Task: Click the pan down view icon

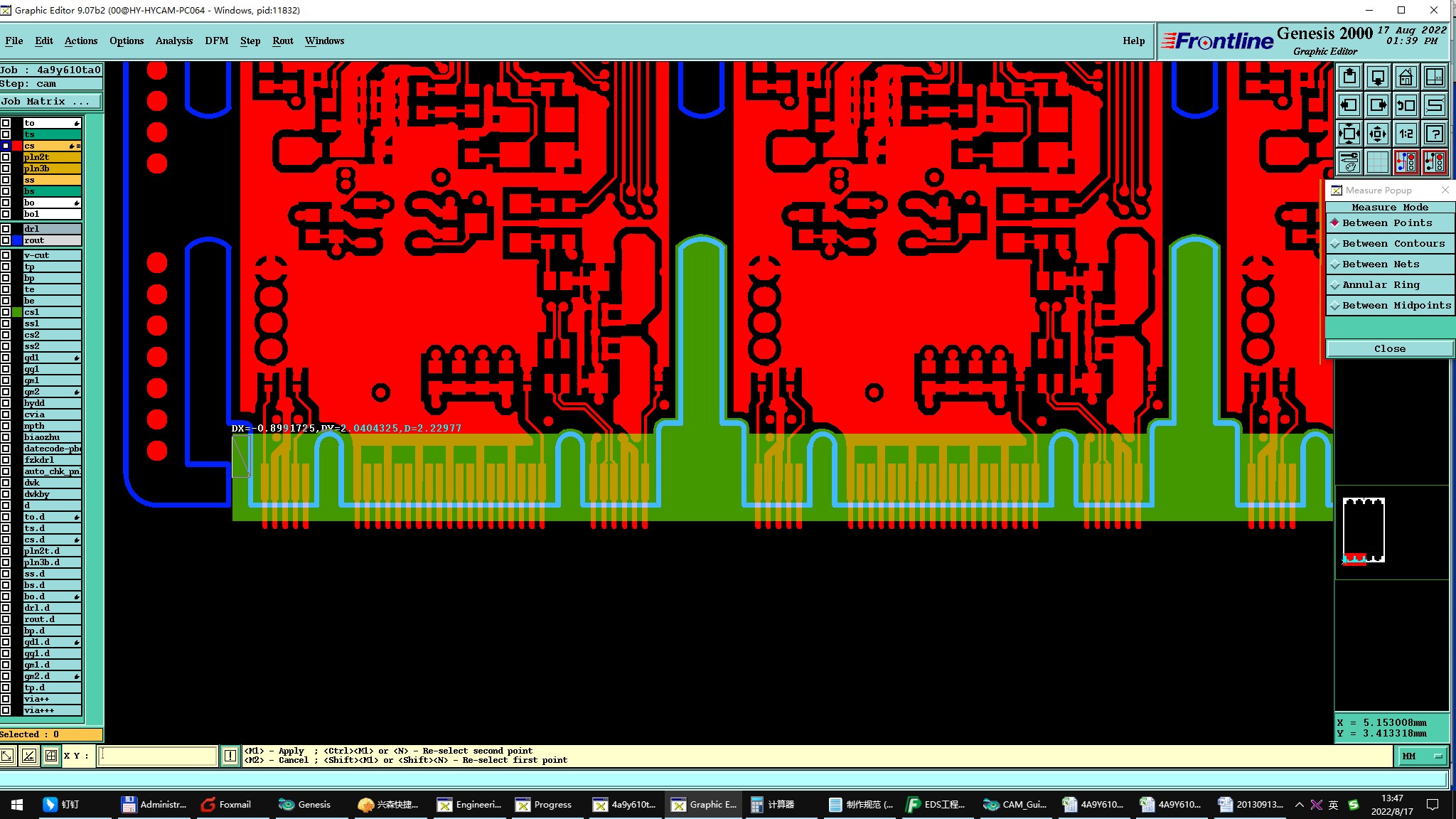Action: click(x=1378, y=77)
